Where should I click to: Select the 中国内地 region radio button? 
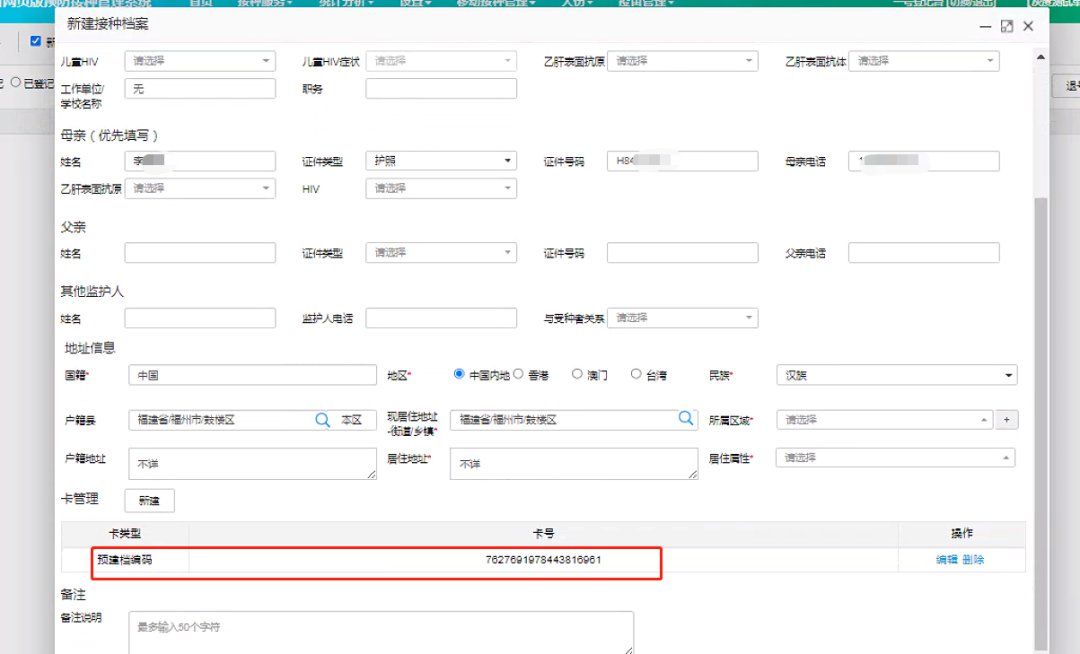[459, 375]
